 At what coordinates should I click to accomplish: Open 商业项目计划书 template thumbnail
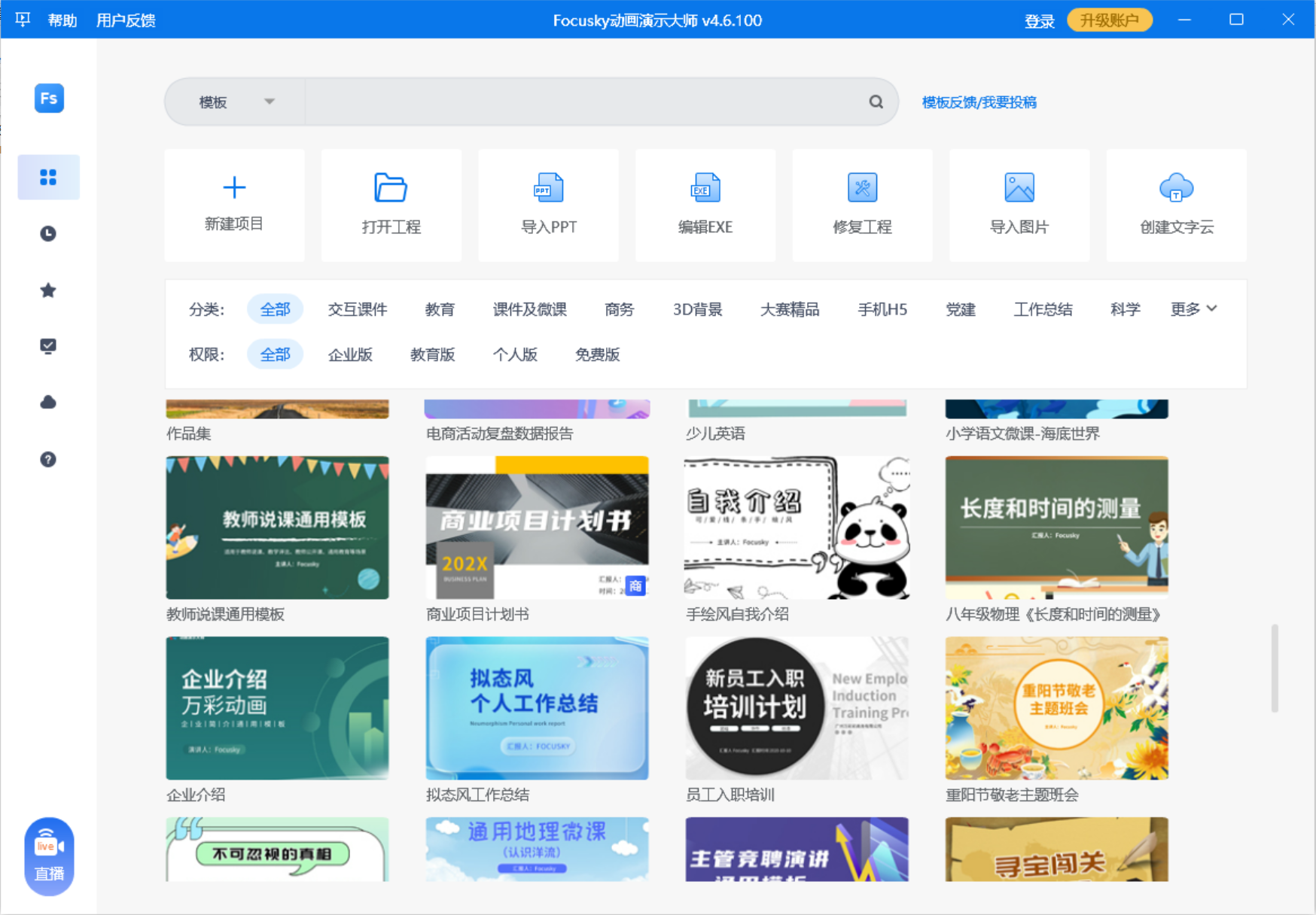click(538, 527)
